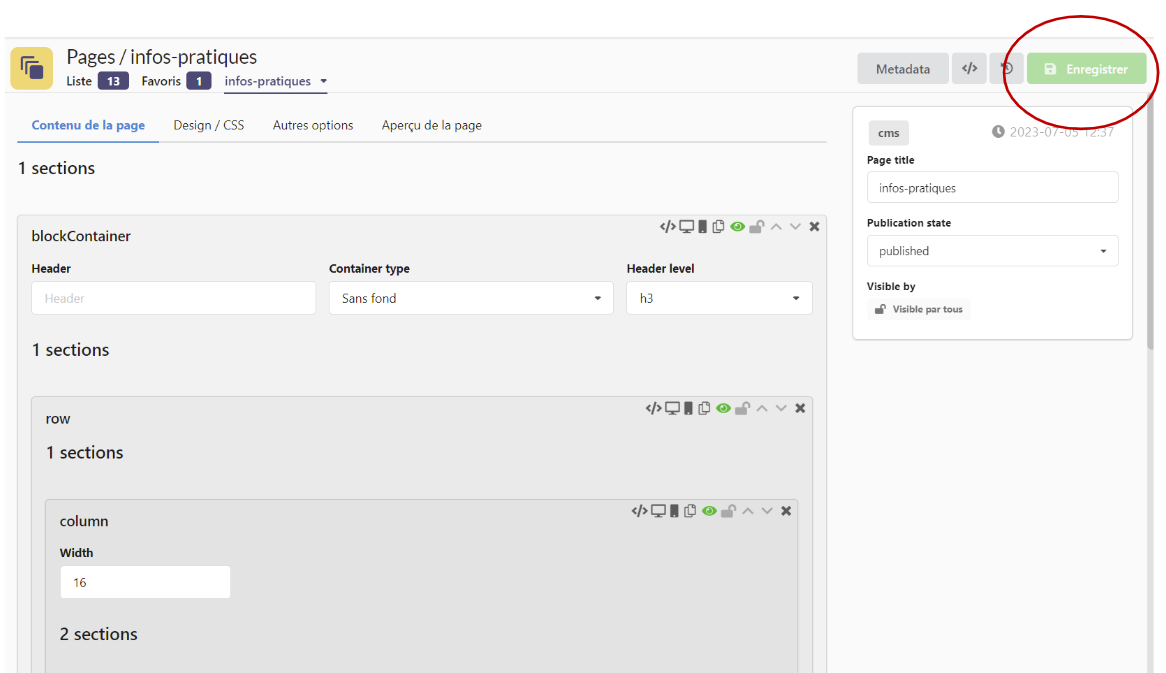
Task: Move the row section up
Action: 762,408
